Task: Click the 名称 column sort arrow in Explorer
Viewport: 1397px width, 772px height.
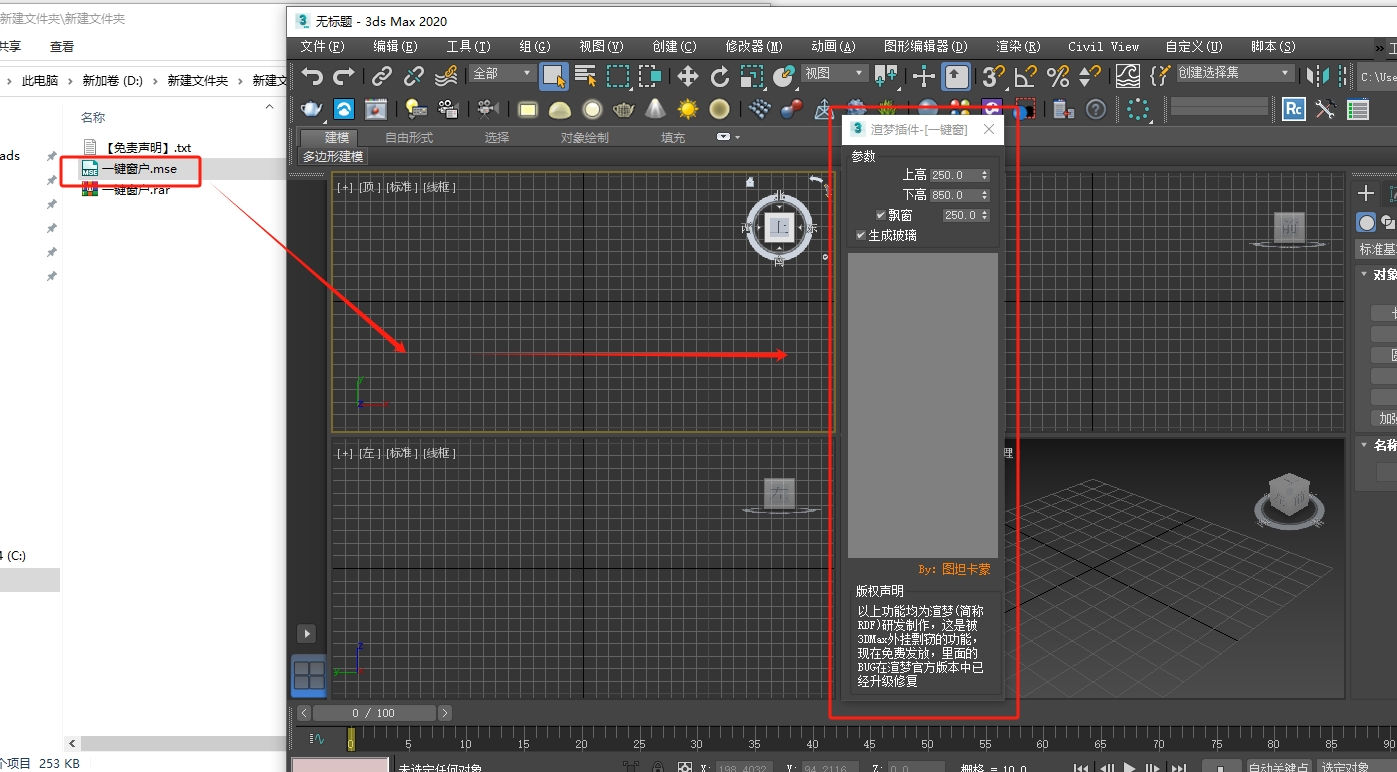Action: tap(269, 107)
